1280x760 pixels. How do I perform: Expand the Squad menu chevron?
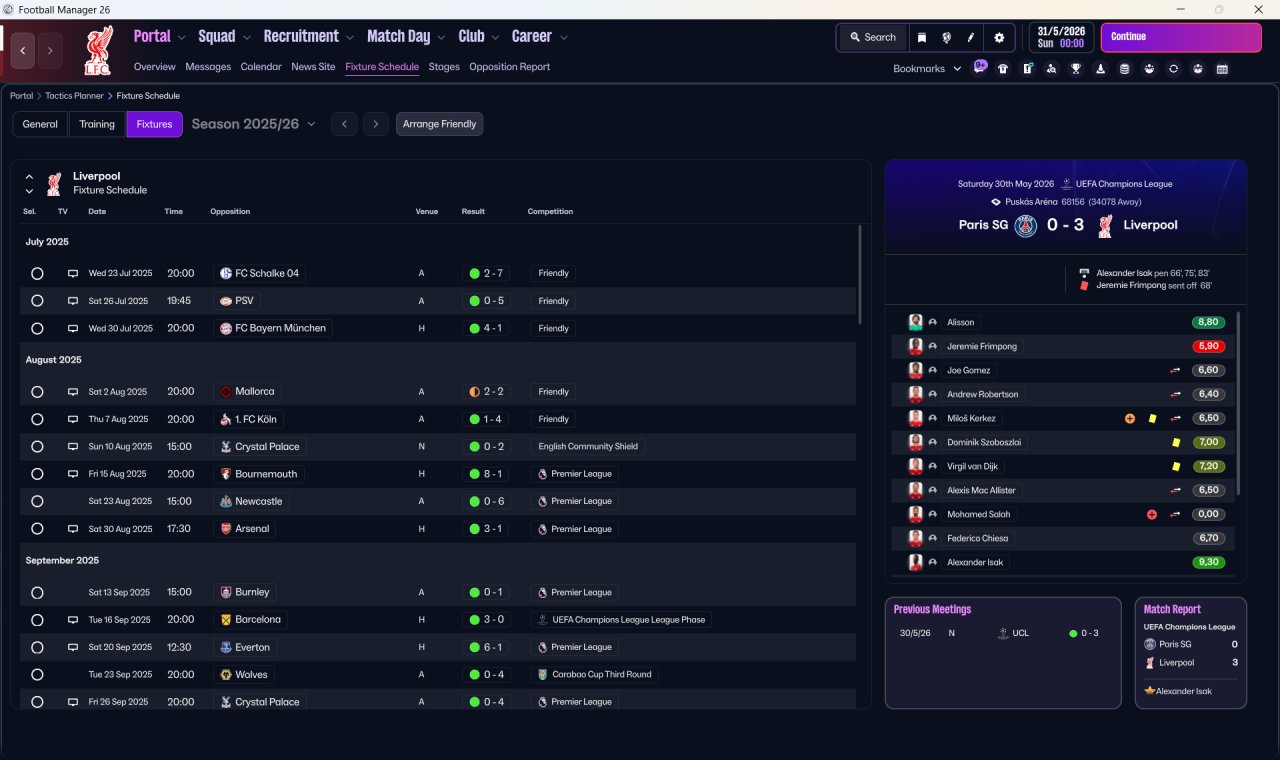tap(246, 38)
